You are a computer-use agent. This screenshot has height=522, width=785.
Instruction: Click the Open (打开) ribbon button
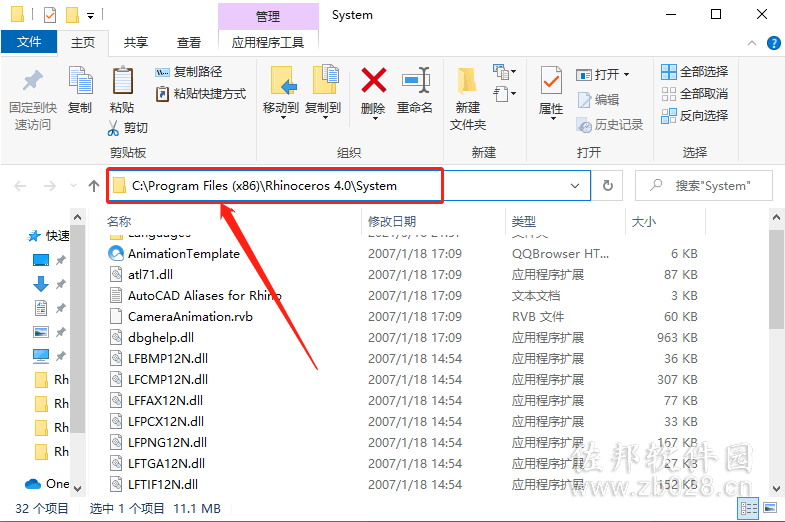point(598,75)
